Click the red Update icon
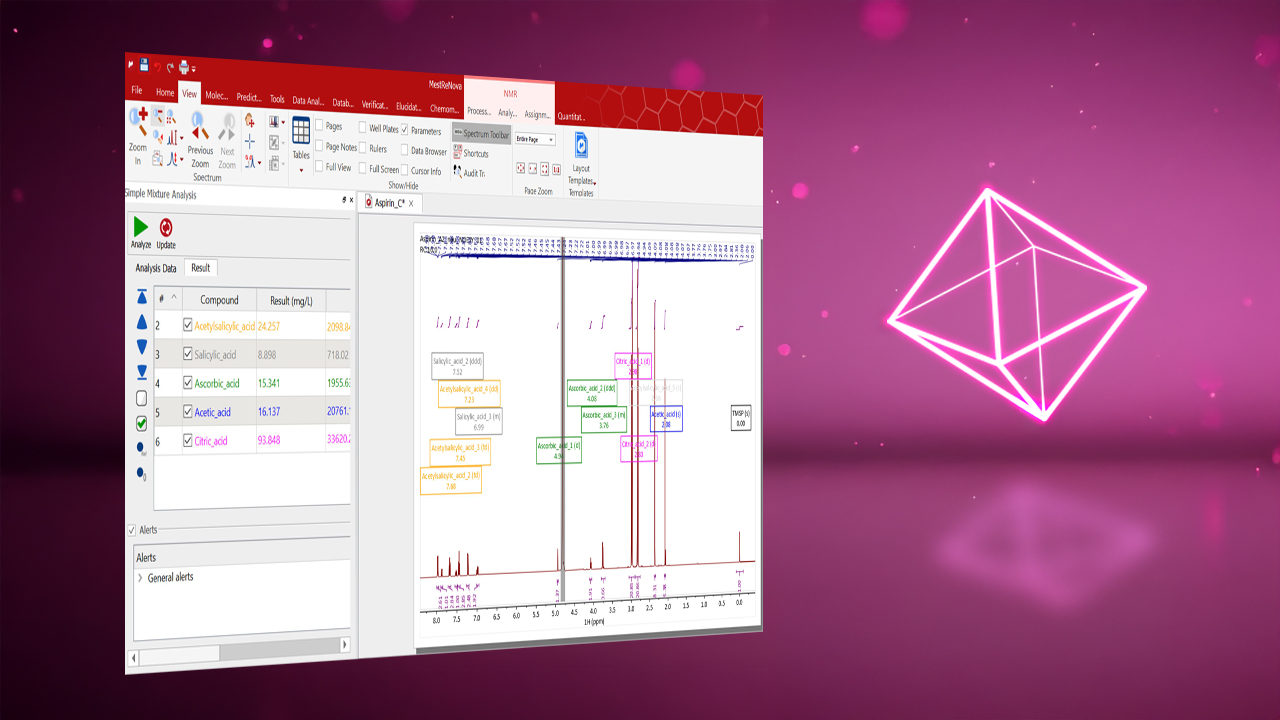 [166, 229]
